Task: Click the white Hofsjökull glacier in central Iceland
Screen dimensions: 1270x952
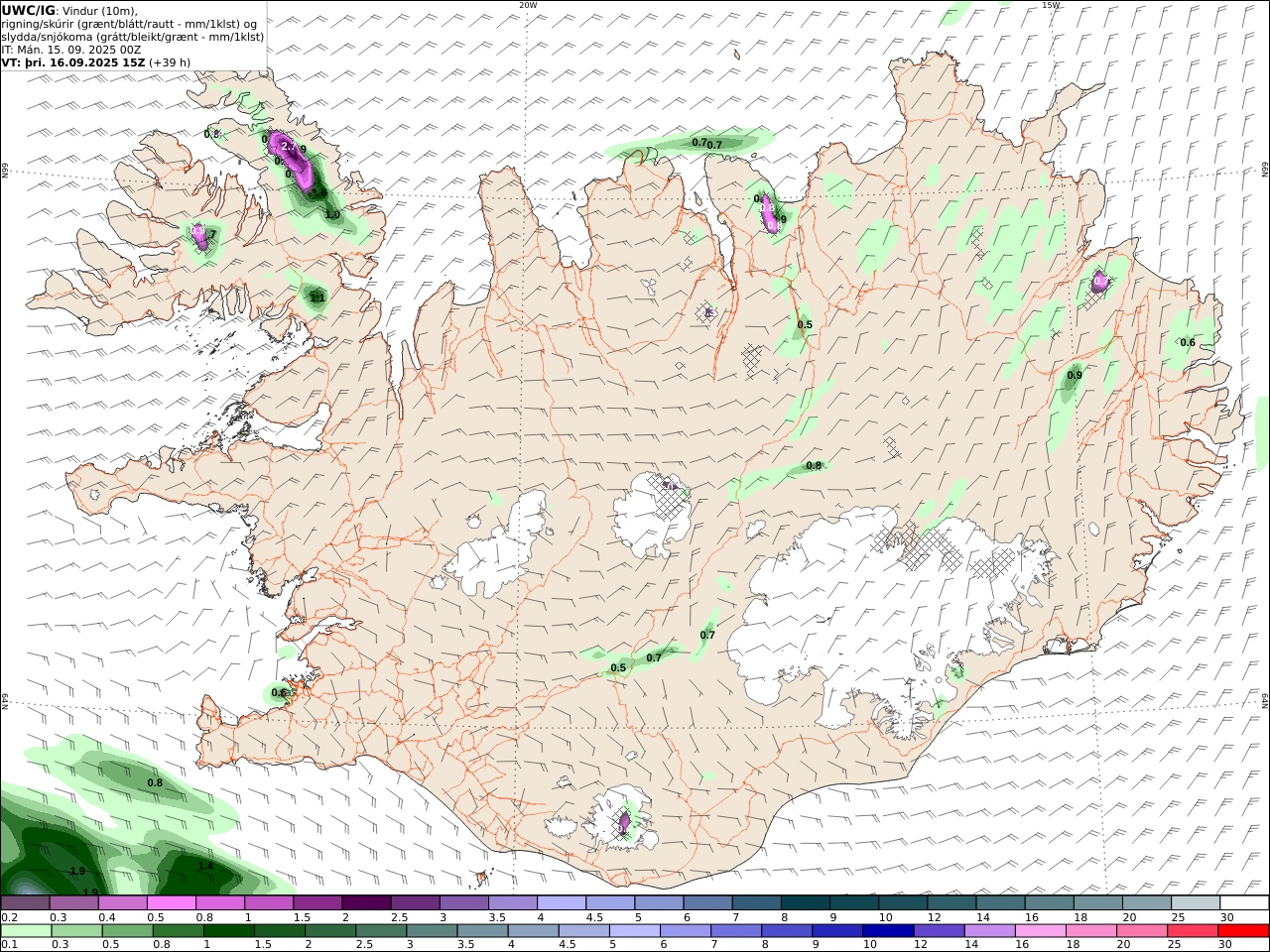Action: (x=650, y=516)
